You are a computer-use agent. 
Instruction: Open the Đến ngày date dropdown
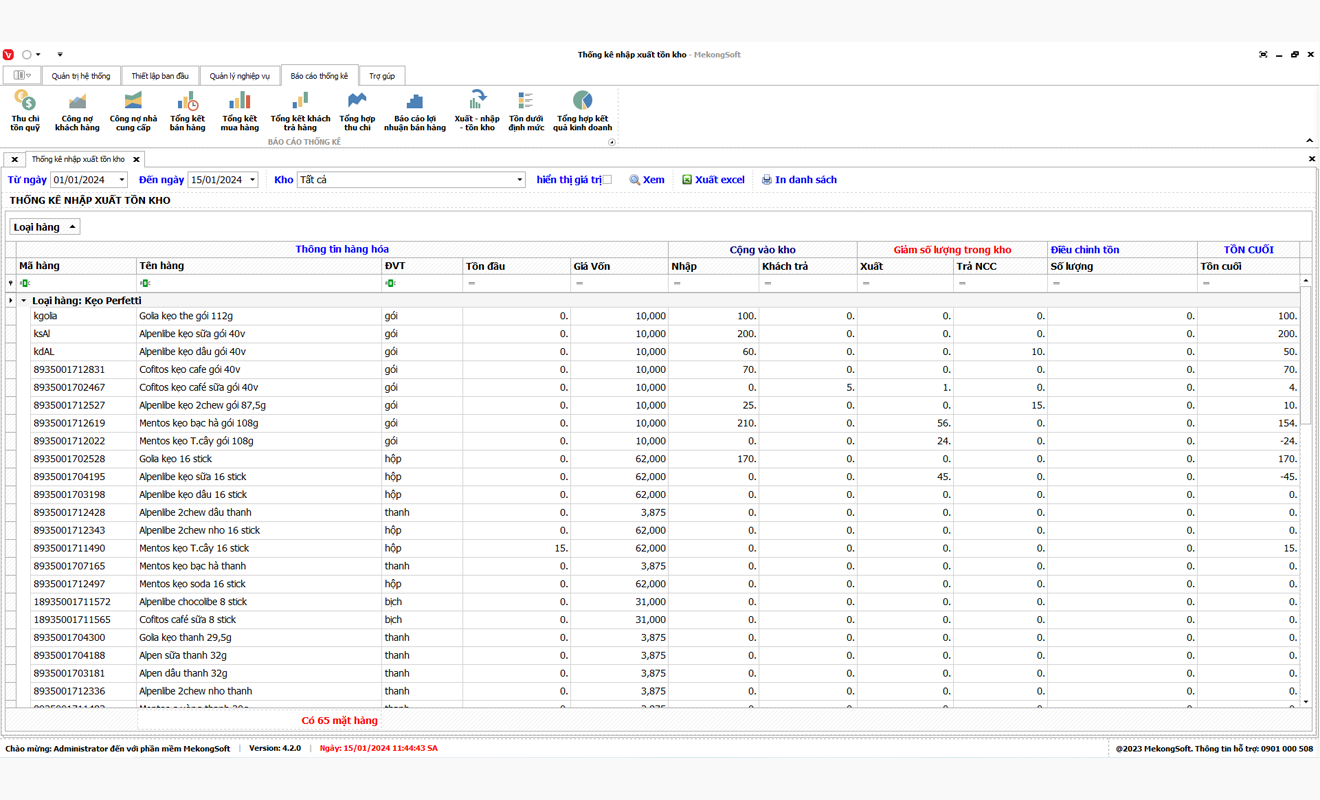coord(252,180)
